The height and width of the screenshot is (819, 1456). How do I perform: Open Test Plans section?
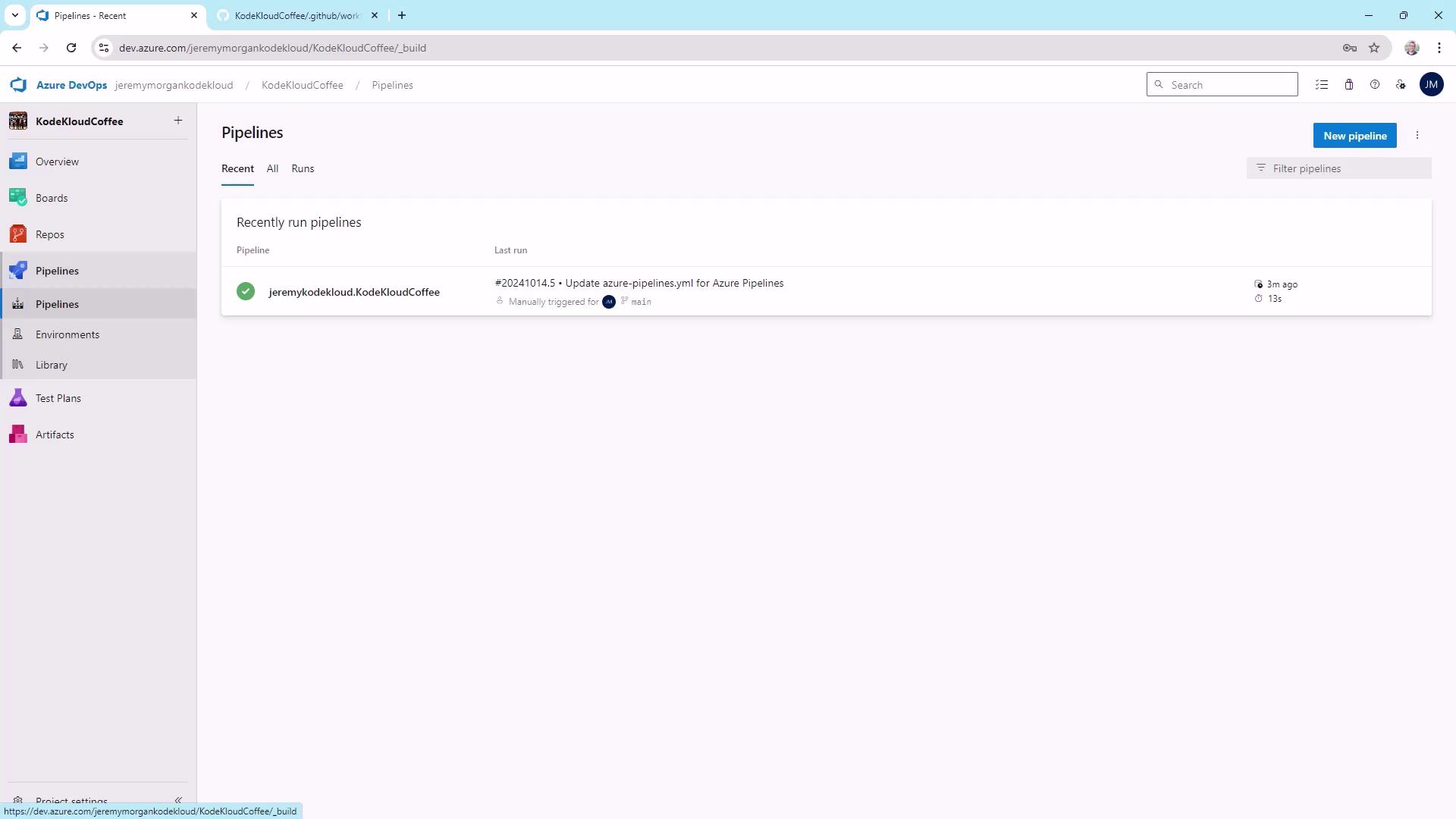[x=58, y=398]
